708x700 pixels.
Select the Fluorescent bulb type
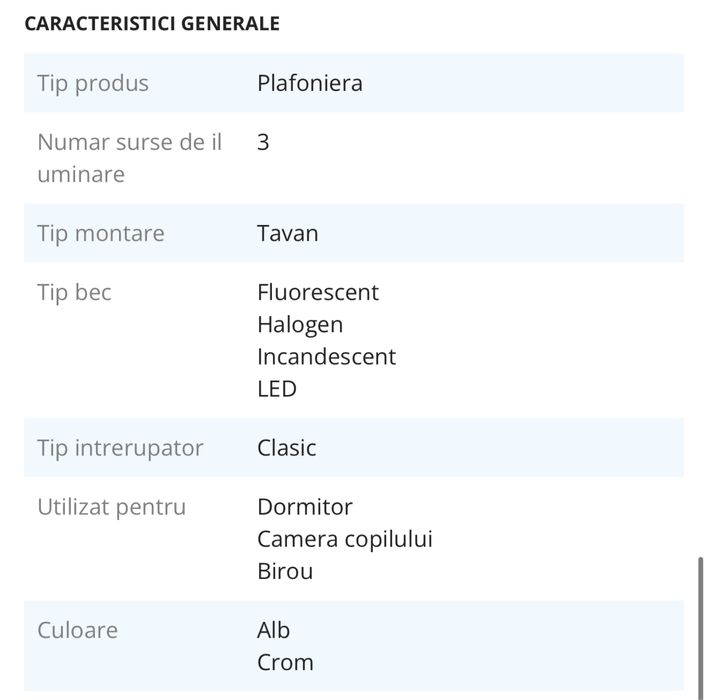(x=318, y=293)
